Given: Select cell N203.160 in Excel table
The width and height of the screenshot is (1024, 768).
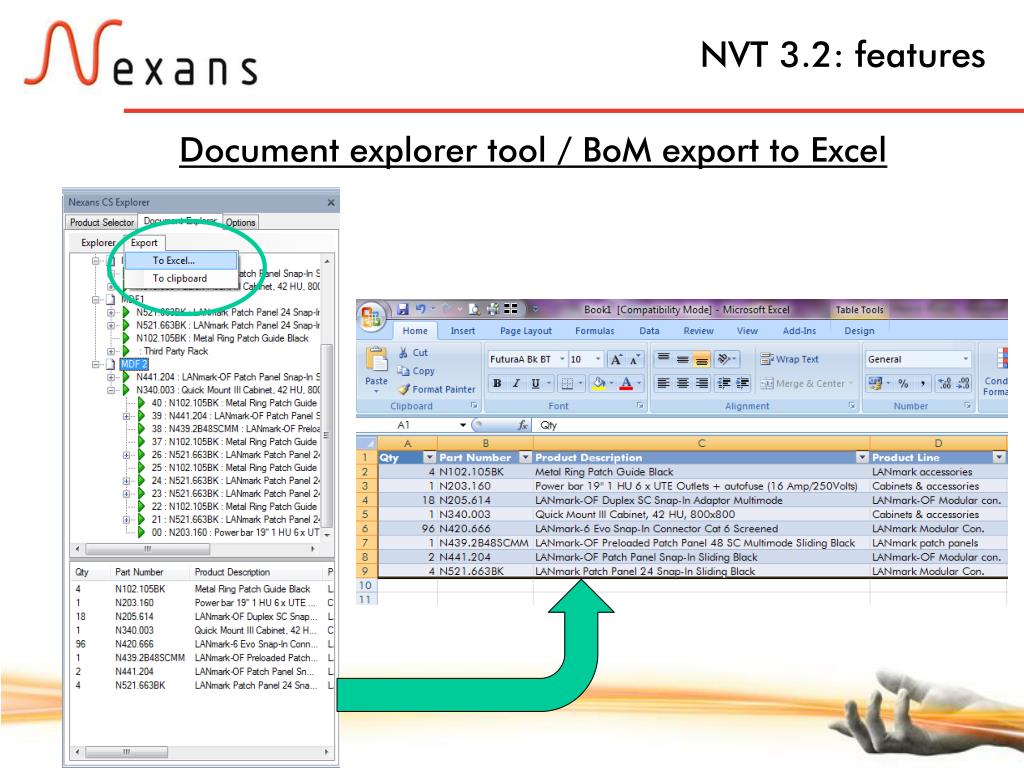Looking at the screenshot, I should (485, 486).
